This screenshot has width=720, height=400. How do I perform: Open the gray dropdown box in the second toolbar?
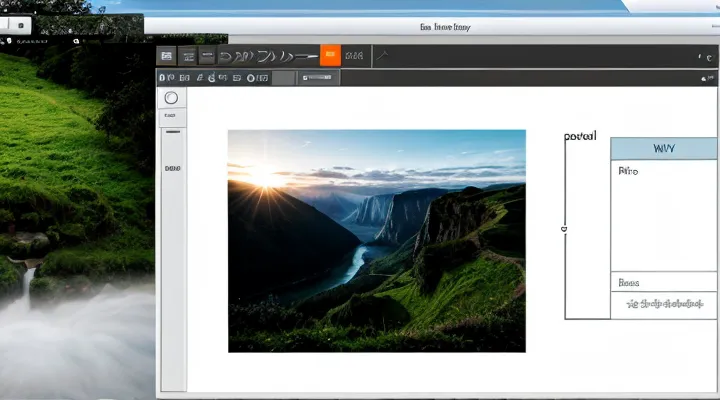click(x=284, y=77)
